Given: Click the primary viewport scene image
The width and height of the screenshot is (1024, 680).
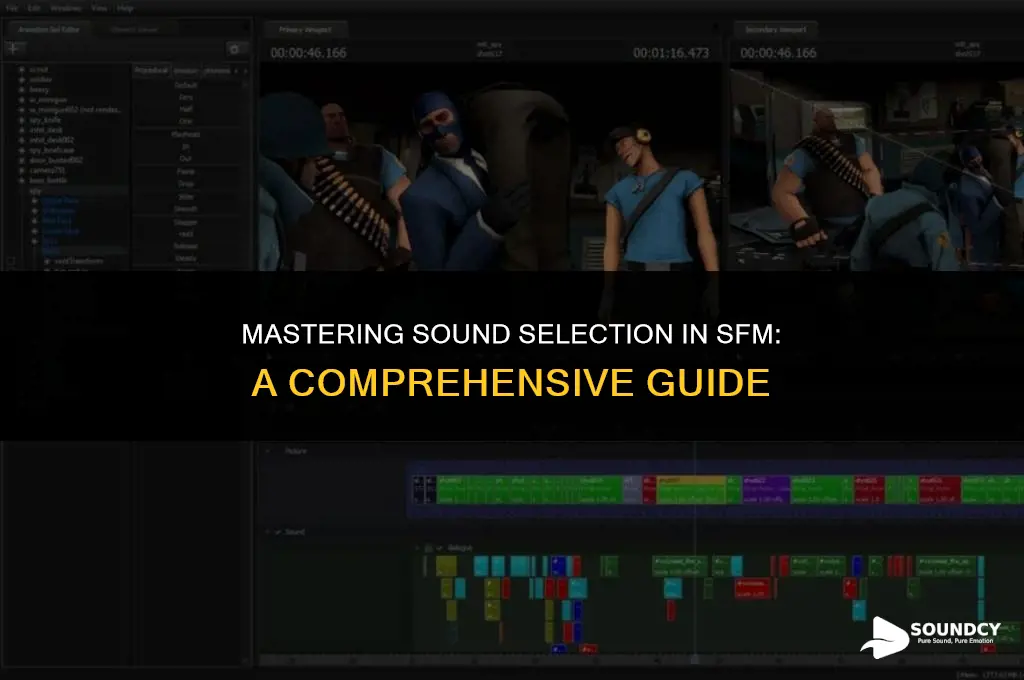Looking at the screenshot, I should point(491,167).
